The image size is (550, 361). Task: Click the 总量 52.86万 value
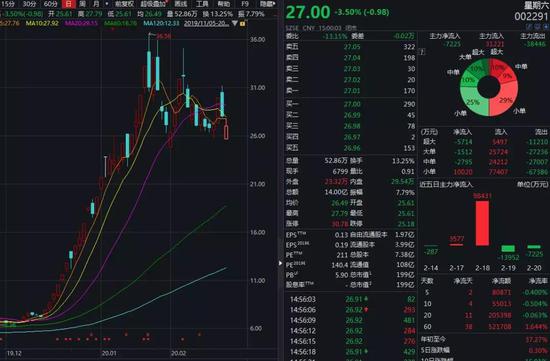coord(336,161)
